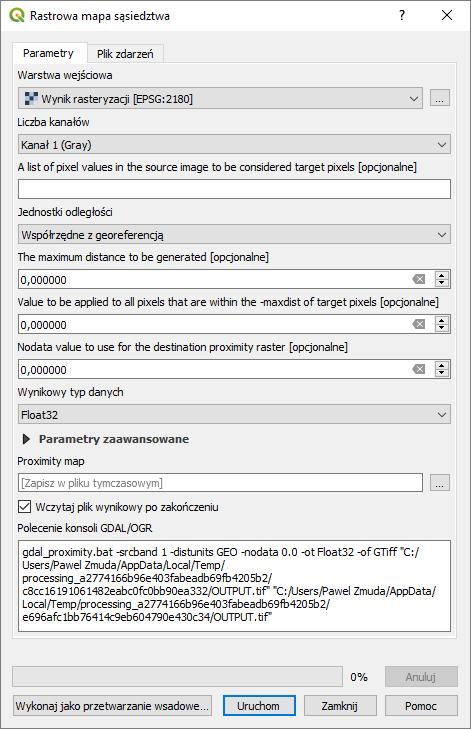The width and height of the screenshot is (471, 729).
Task: Clear the maximum distance value field
Action: point(418,279)
